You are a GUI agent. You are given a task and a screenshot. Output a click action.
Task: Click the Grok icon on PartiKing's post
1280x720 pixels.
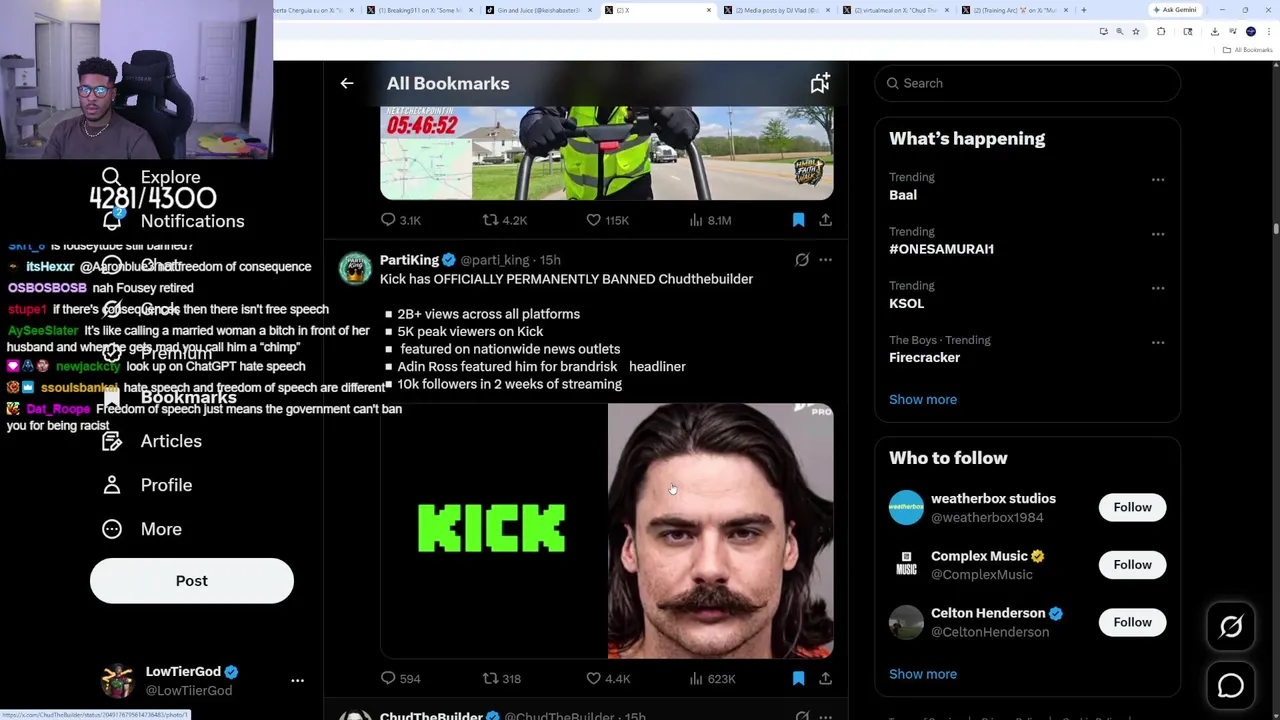click(802, 260)
